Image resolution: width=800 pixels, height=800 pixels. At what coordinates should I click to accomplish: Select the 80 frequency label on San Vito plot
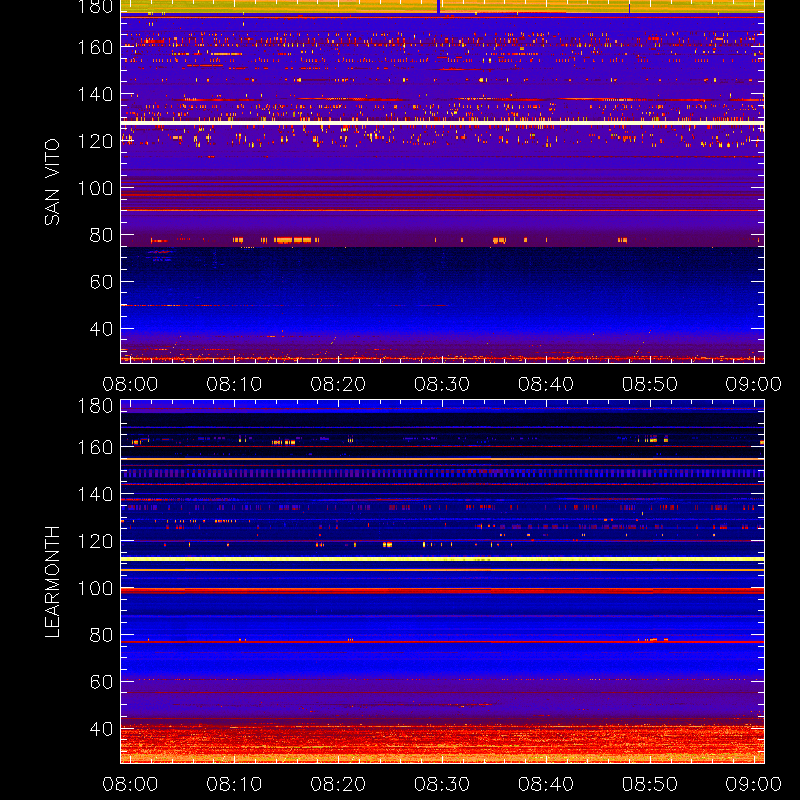[x=101, y=235]
